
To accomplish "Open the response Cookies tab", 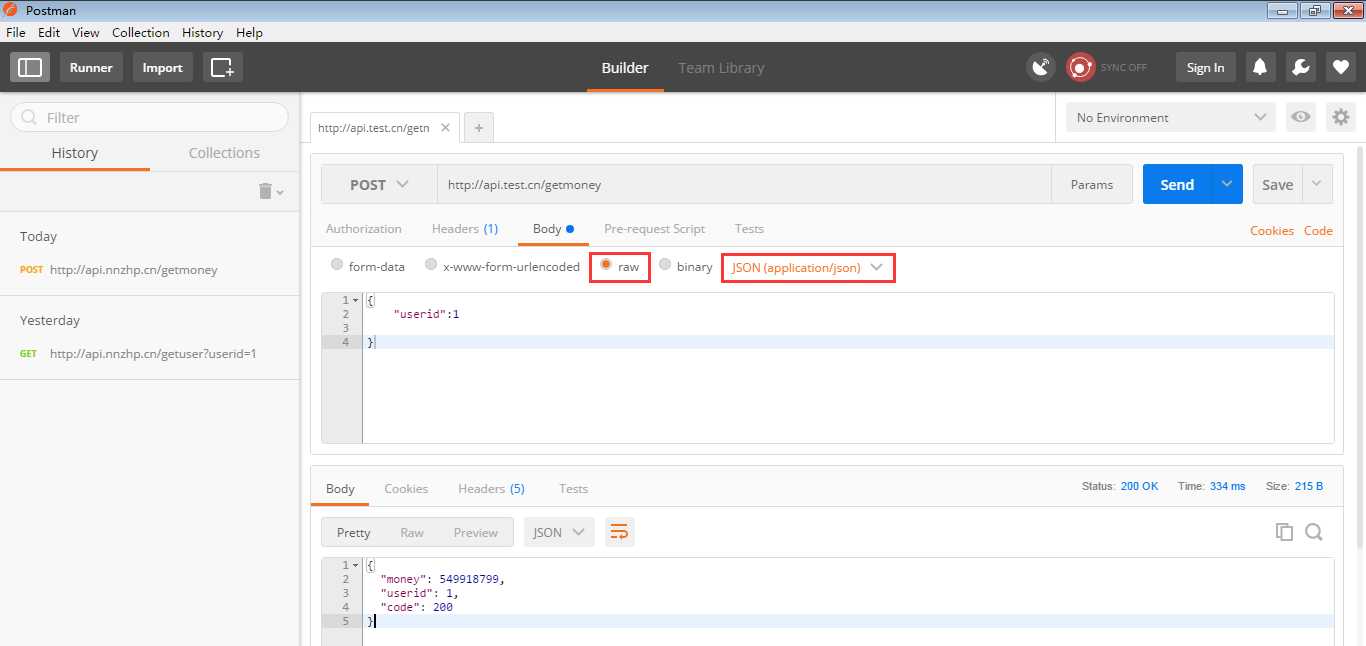I will 406,489.
